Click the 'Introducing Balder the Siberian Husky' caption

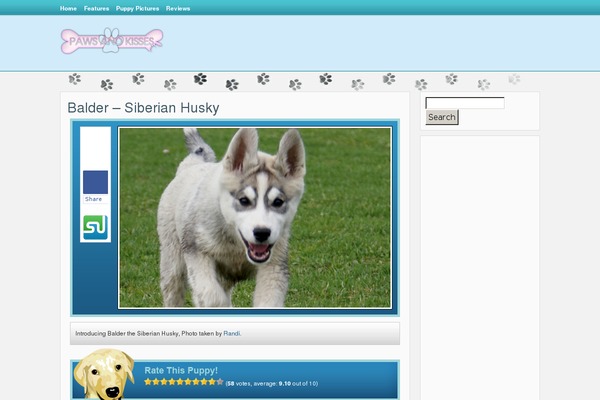point(158,333)
